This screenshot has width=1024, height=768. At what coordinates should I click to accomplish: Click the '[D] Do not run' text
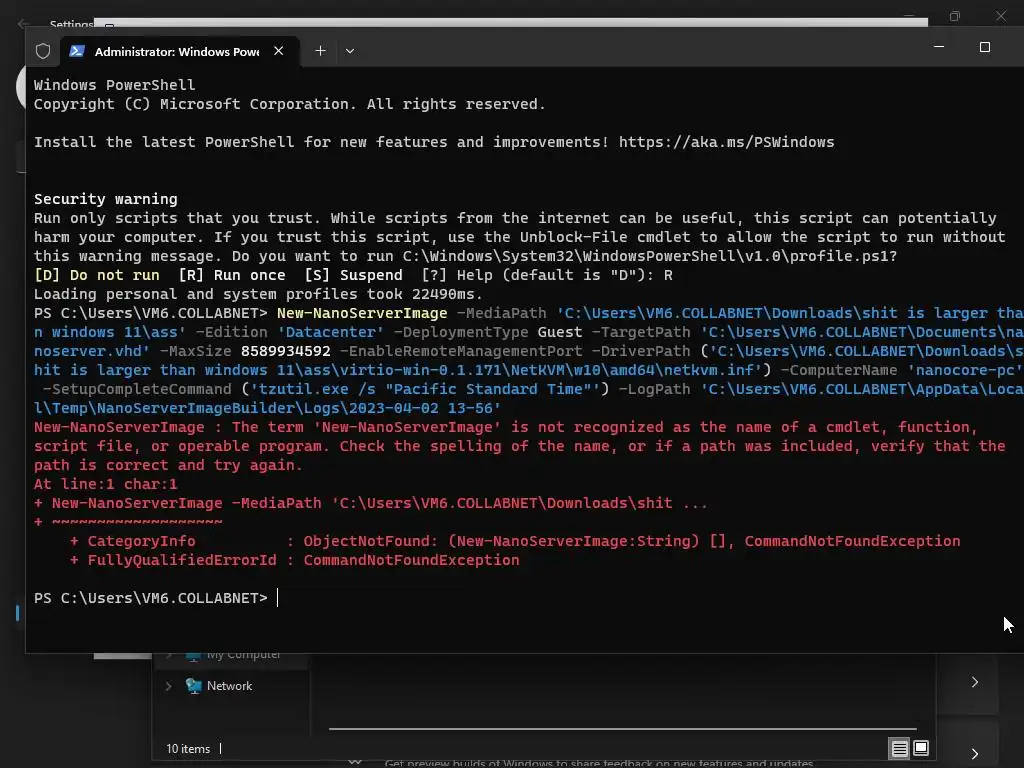(x=97, y=276)
